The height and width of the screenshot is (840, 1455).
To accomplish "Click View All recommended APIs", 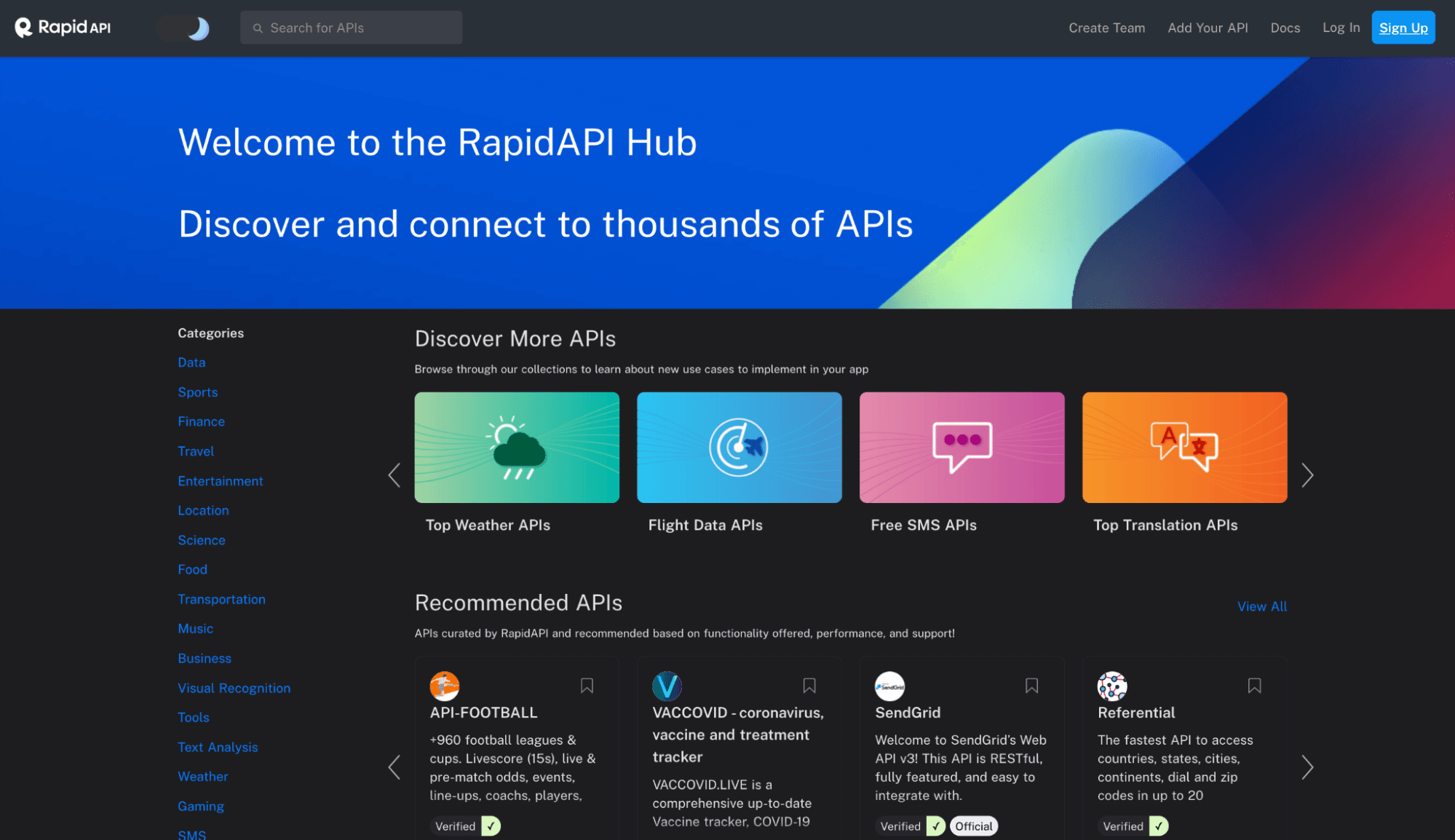I will coord(1262,606).
